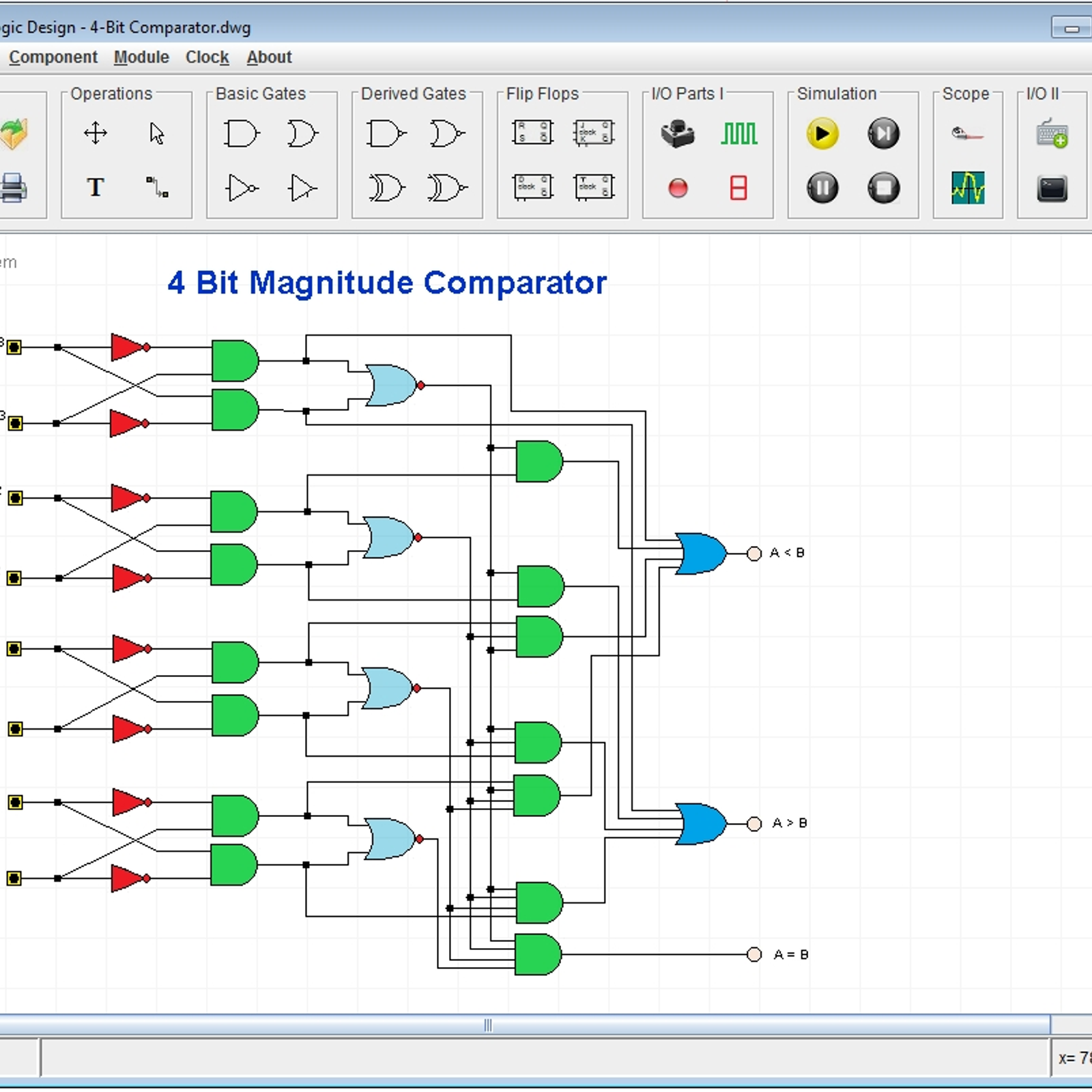Image resolution: width=1092 pixels, height=1092 pixels.
Task: Pause the simulation
Action: click(x=822, y=188)
